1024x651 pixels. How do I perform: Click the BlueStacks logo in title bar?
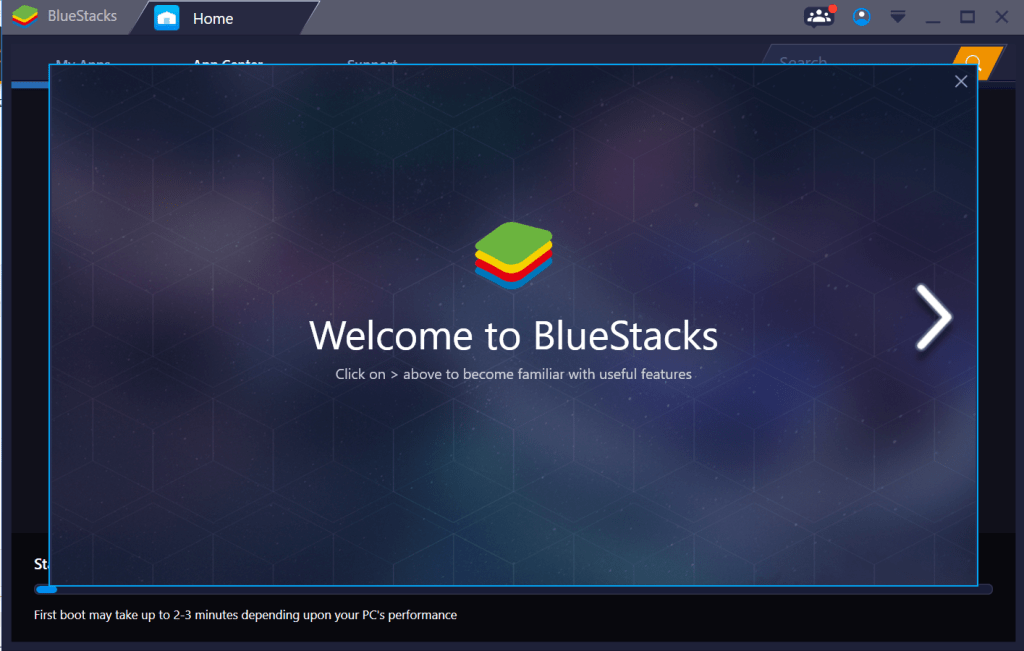(x=25, y=16)
